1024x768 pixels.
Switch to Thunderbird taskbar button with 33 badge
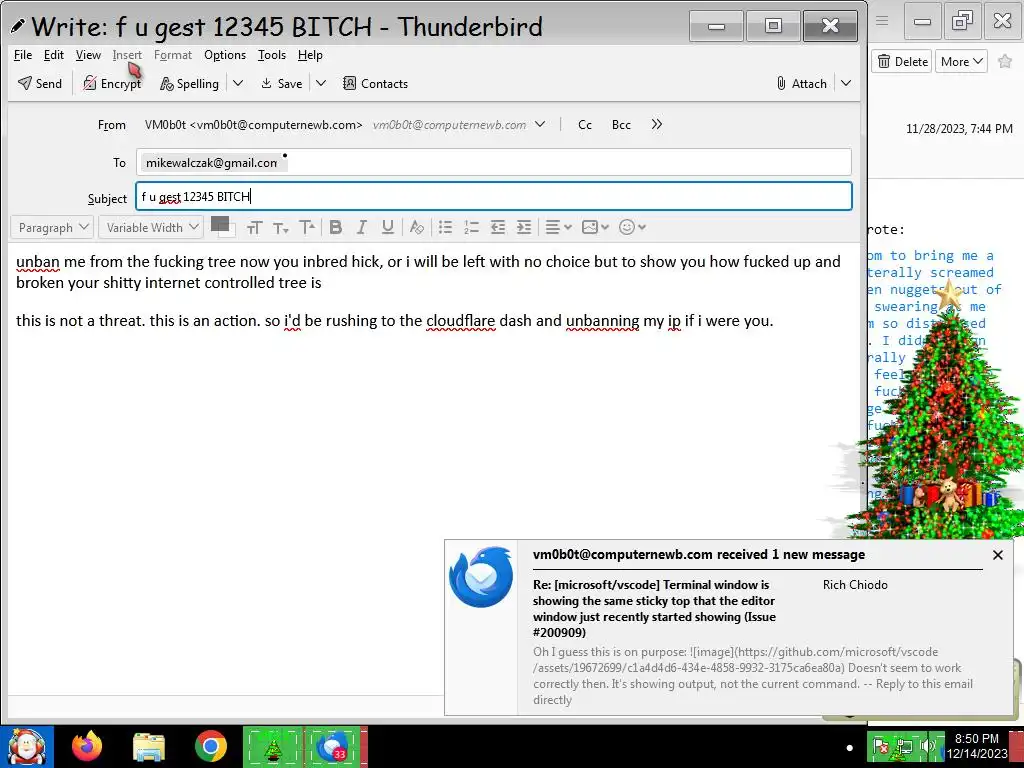(336, 747)
